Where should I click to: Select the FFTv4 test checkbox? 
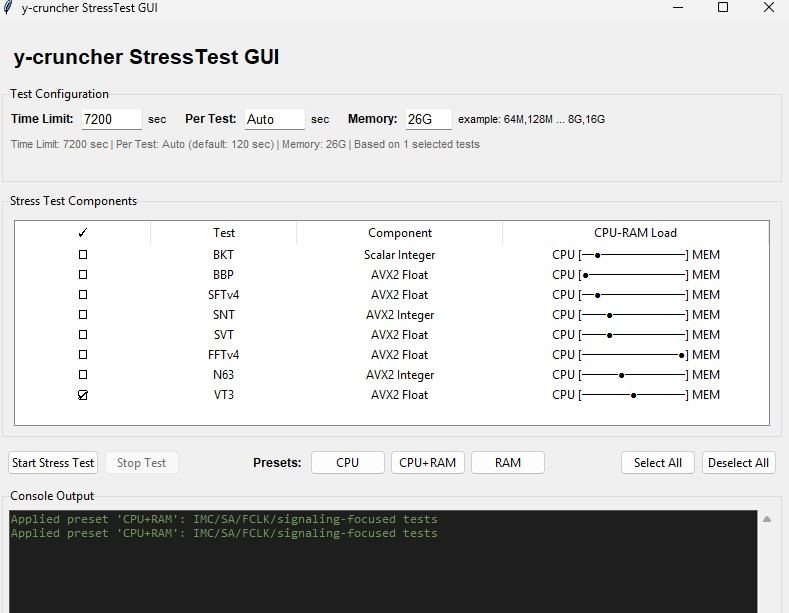(83, 355)
